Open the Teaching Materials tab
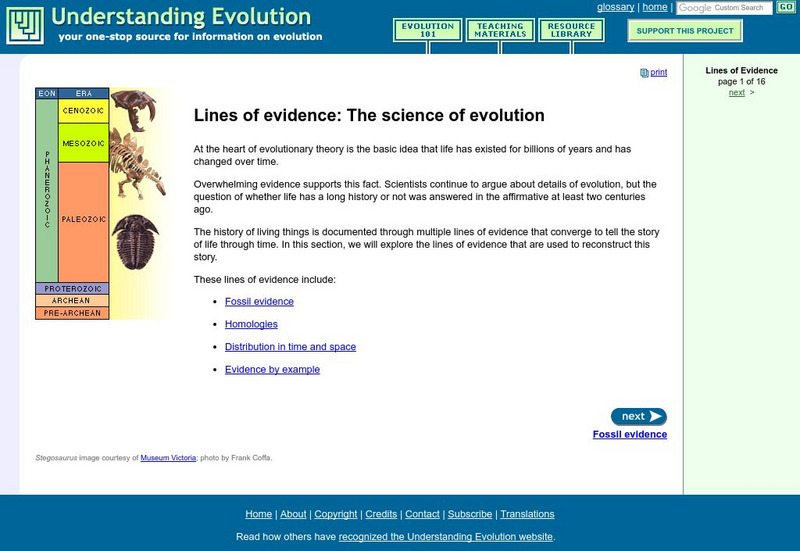The height and width of the screenshot is (551, 800). tap(499, 30)
